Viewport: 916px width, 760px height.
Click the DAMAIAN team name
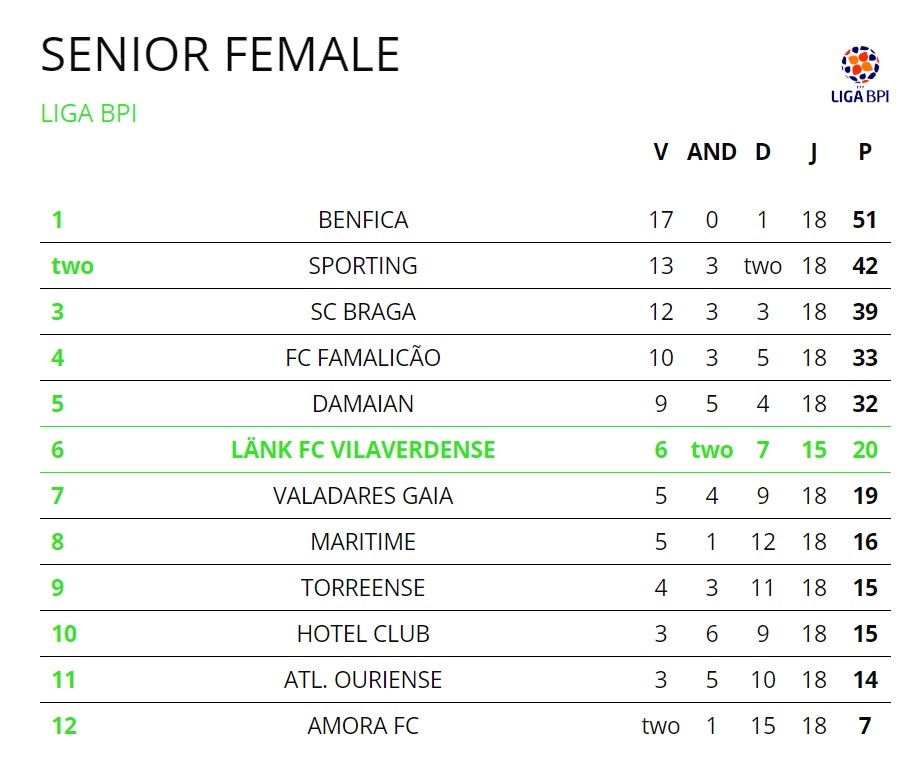[363, 404]
